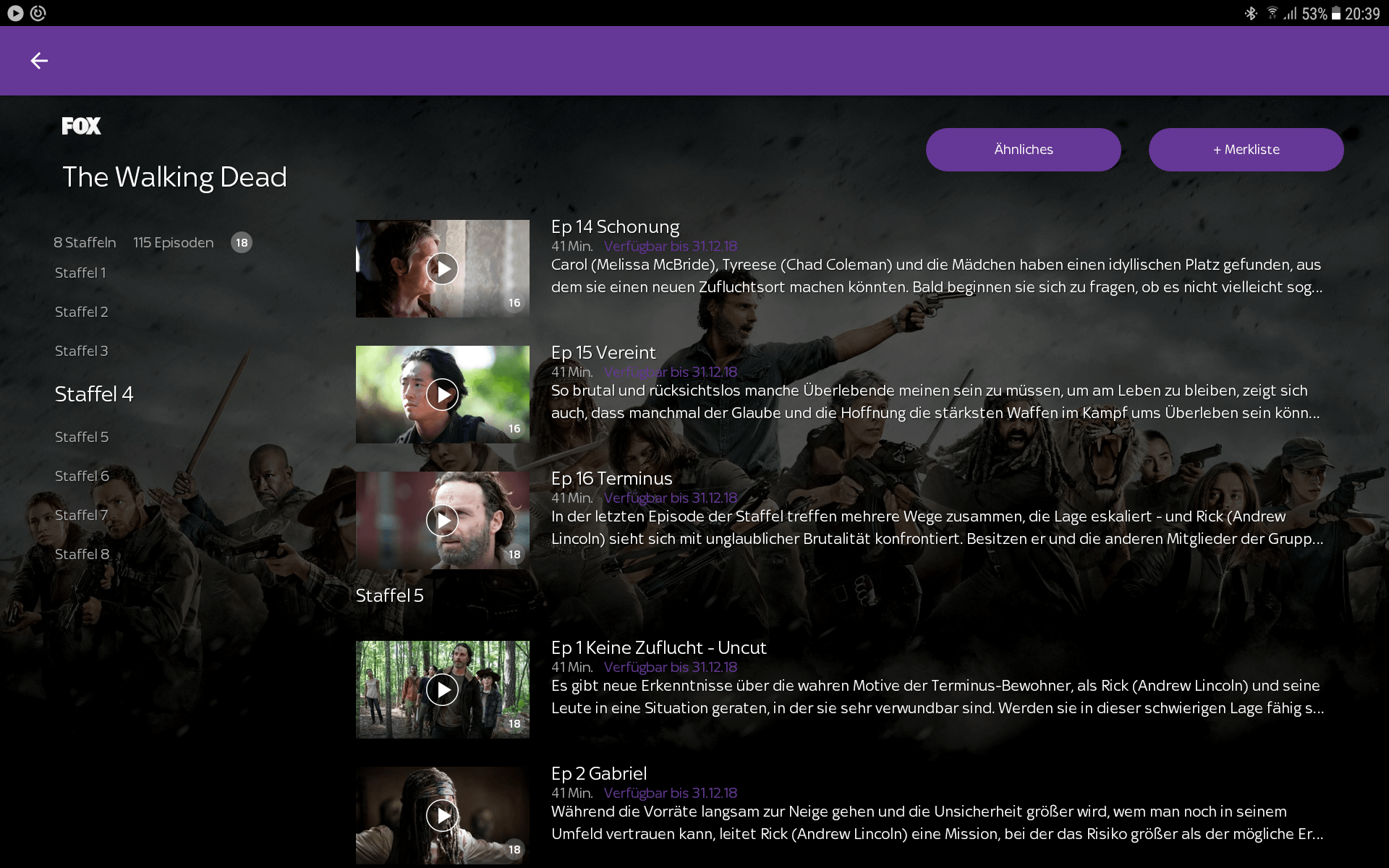
Task: Tap the battery indicator icon
Action: coord(1336,13)
